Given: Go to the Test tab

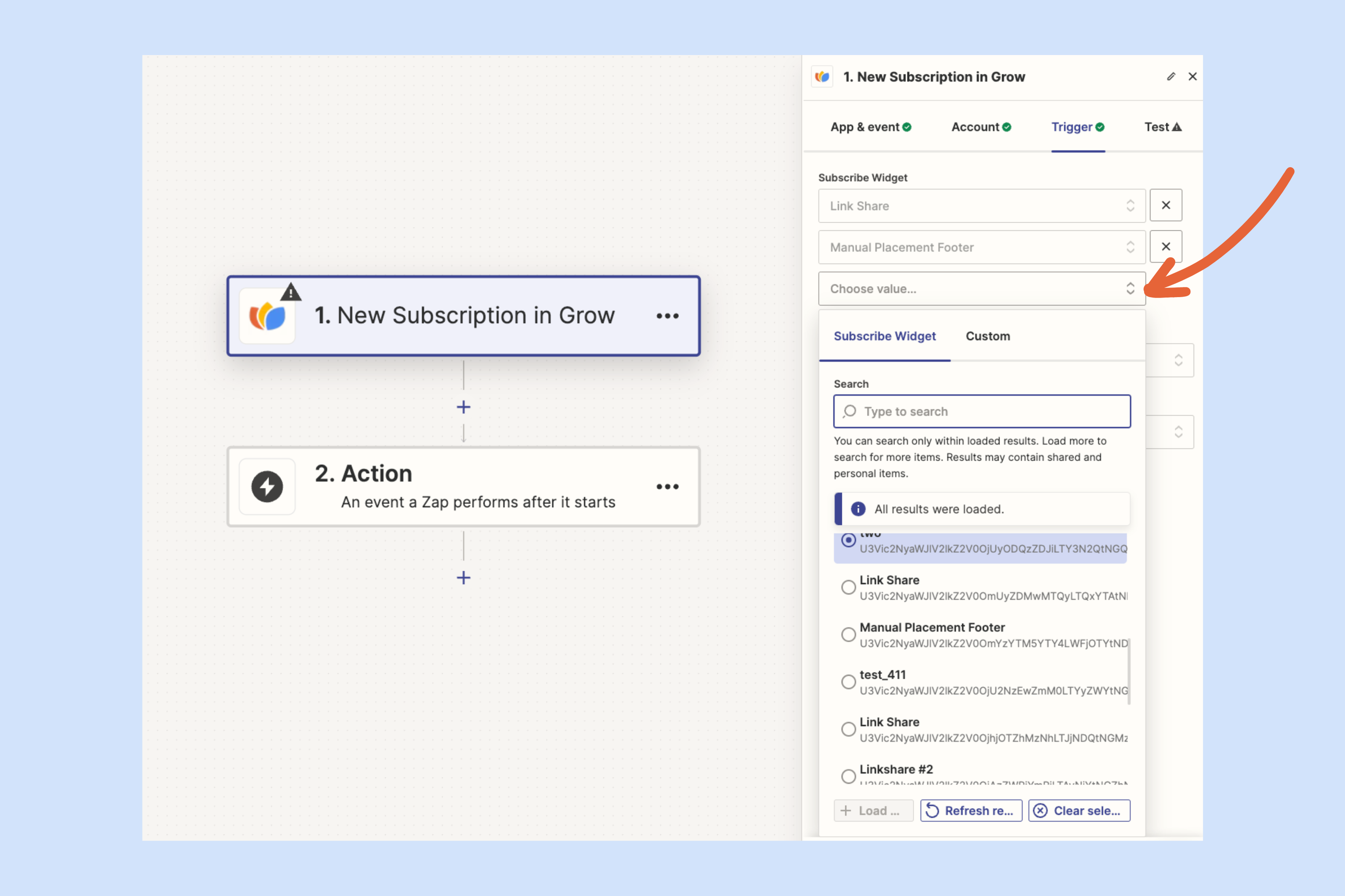Looking at the screenshot, I should [x=1163, y=127].
